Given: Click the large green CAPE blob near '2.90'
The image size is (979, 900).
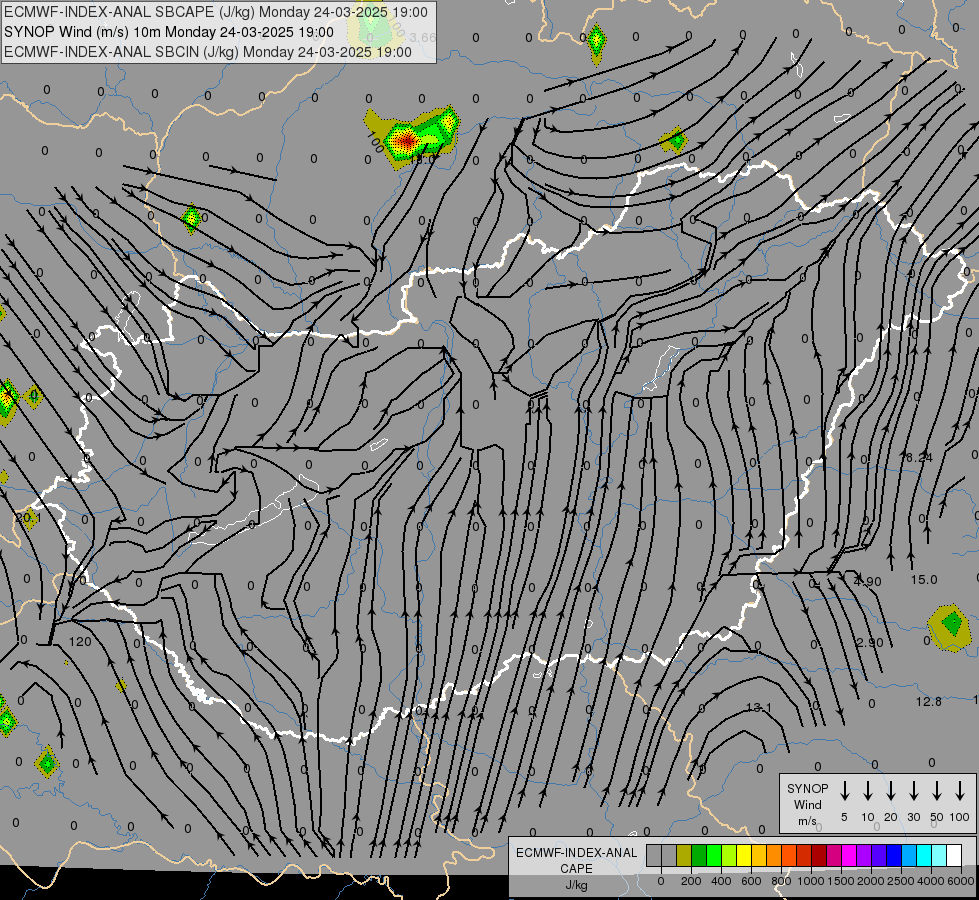Looking at the screenshot, I should pos(950,626).
